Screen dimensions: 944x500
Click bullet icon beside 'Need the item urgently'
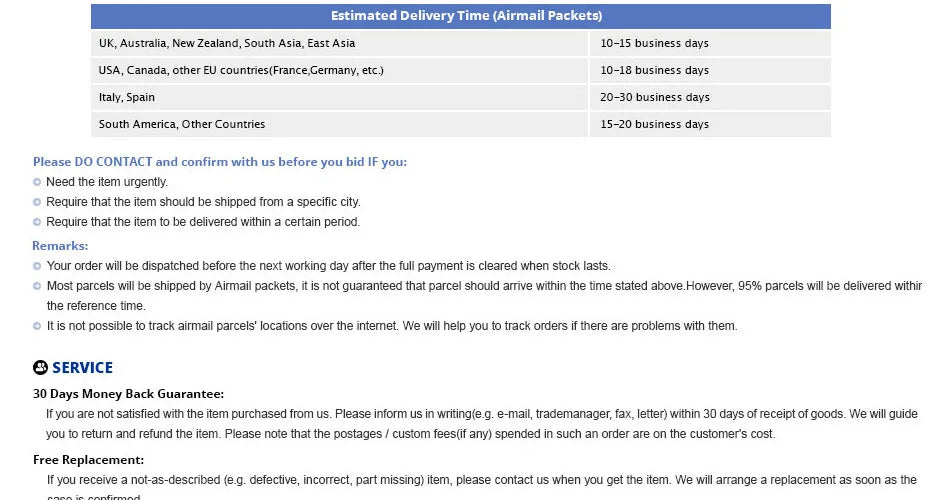coord(37,182)
